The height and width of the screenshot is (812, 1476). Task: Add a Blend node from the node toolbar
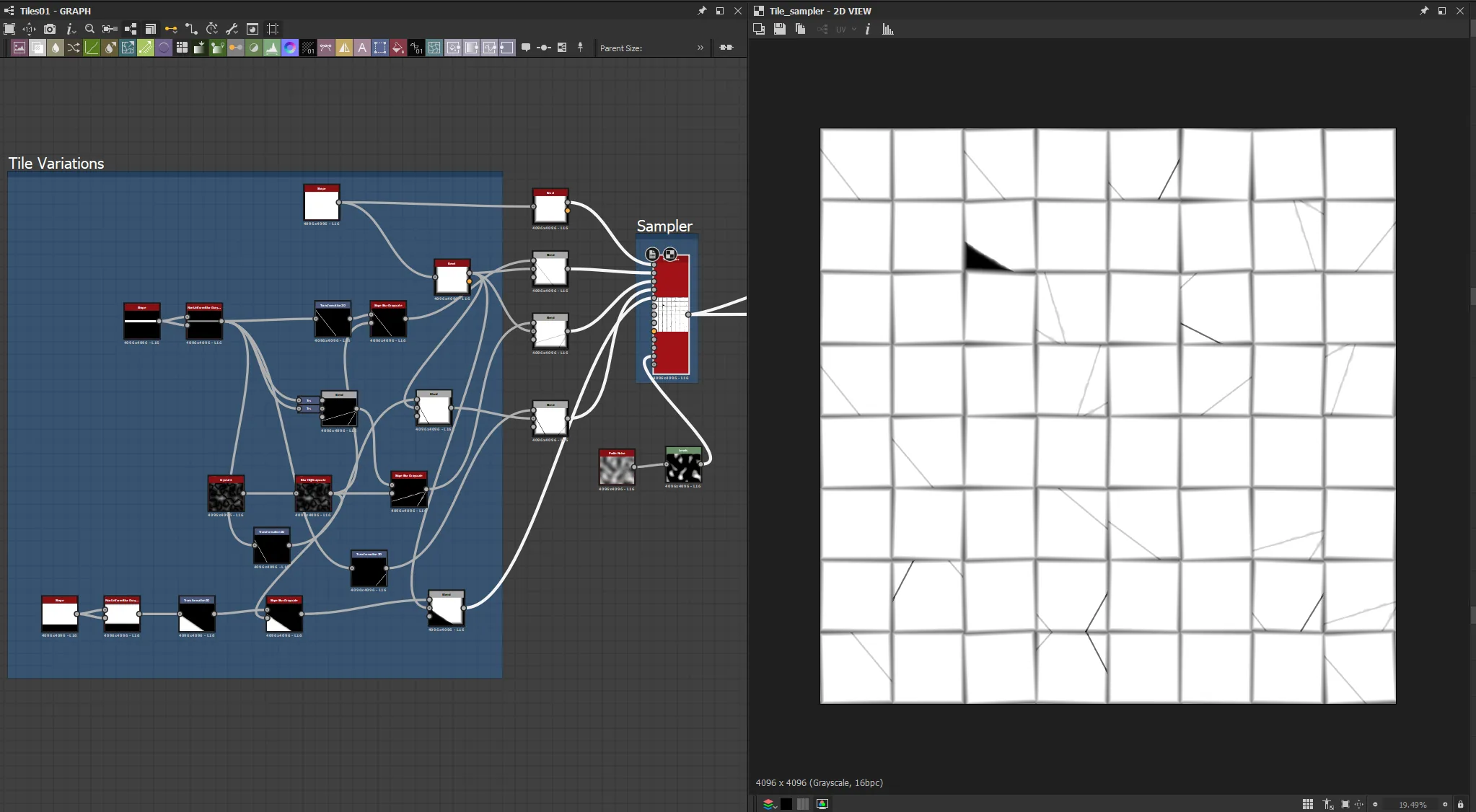point(38,48)
